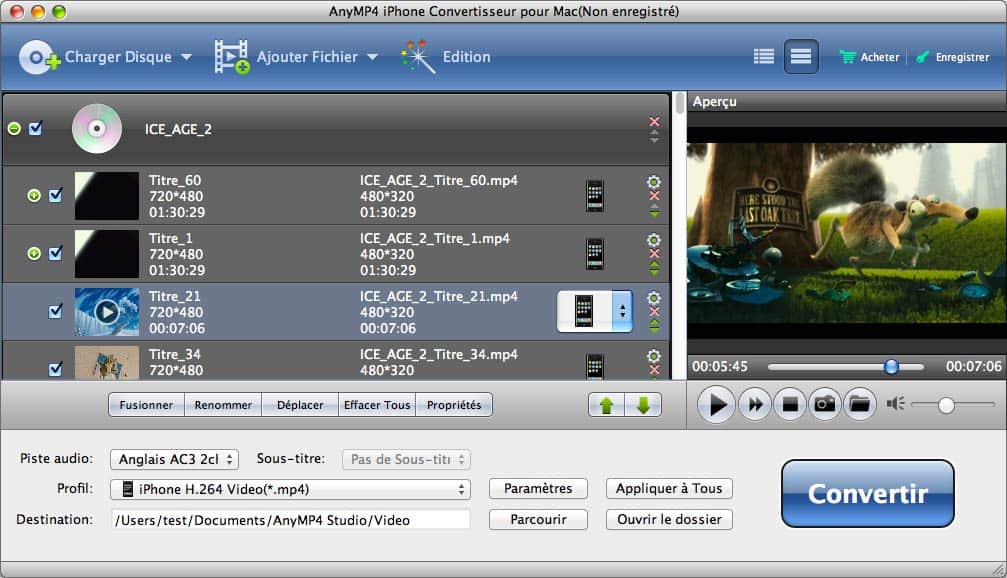1007x578 pixels.
Task: Click the Fusionner button
Action: (146, 405)
